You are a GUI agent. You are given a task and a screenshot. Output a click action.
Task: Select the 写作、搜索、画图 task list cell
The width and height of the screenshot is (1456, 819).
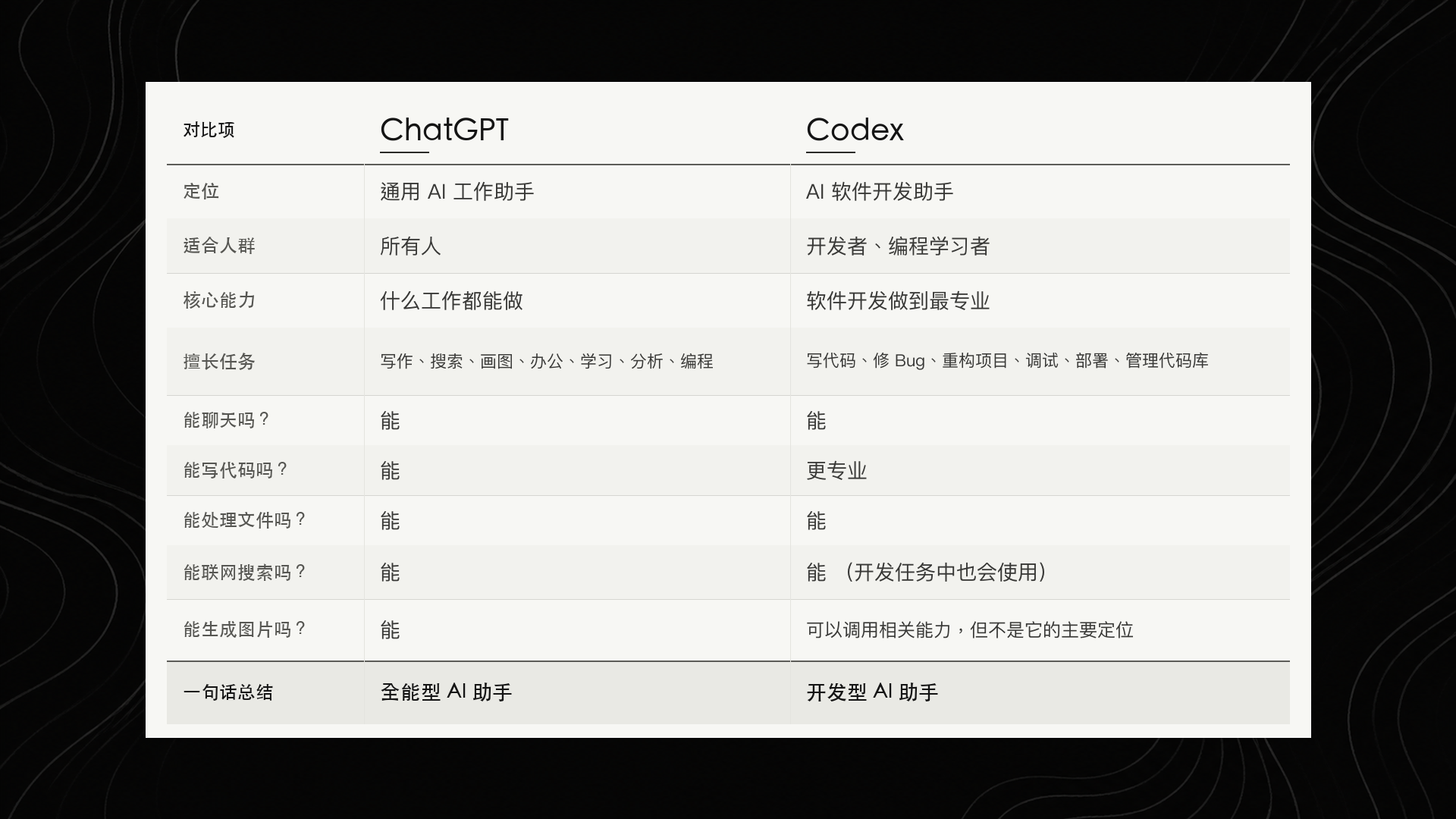click(x=547, y=361)
